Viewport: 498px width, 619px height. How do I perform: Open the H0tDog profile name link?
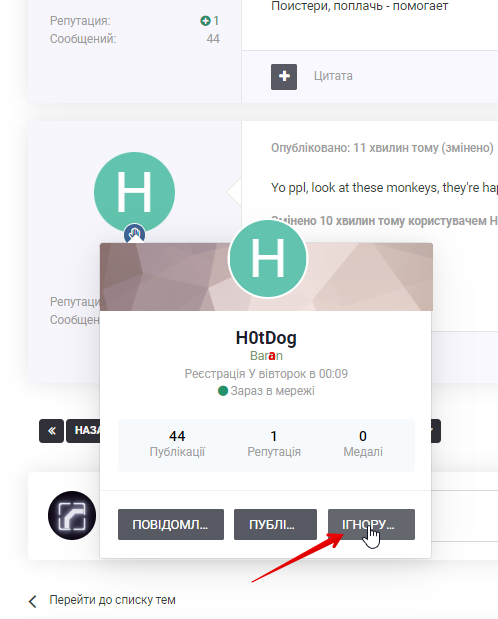pyautogui.click(x=266, y=338)
